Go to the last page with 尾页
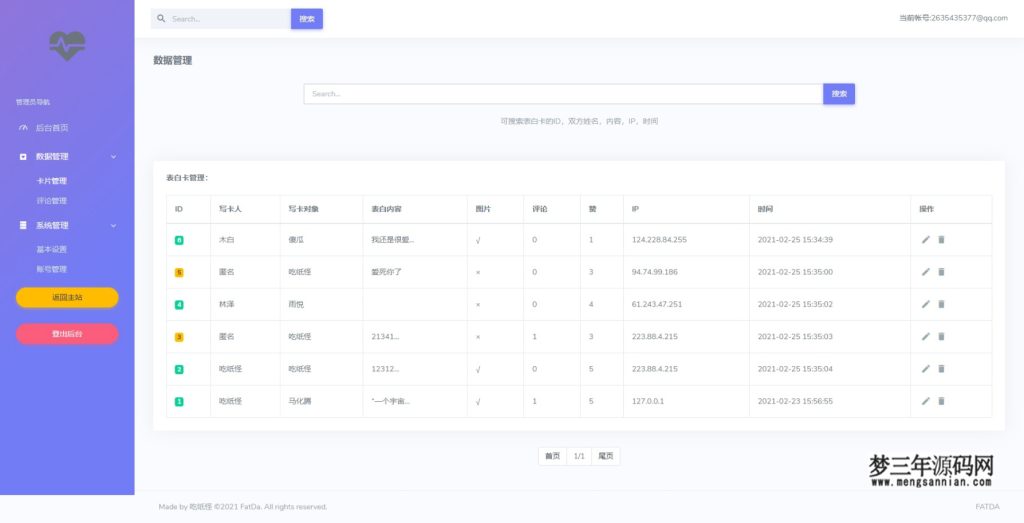Screen dimensions: 1024x523 click(606, 456)
